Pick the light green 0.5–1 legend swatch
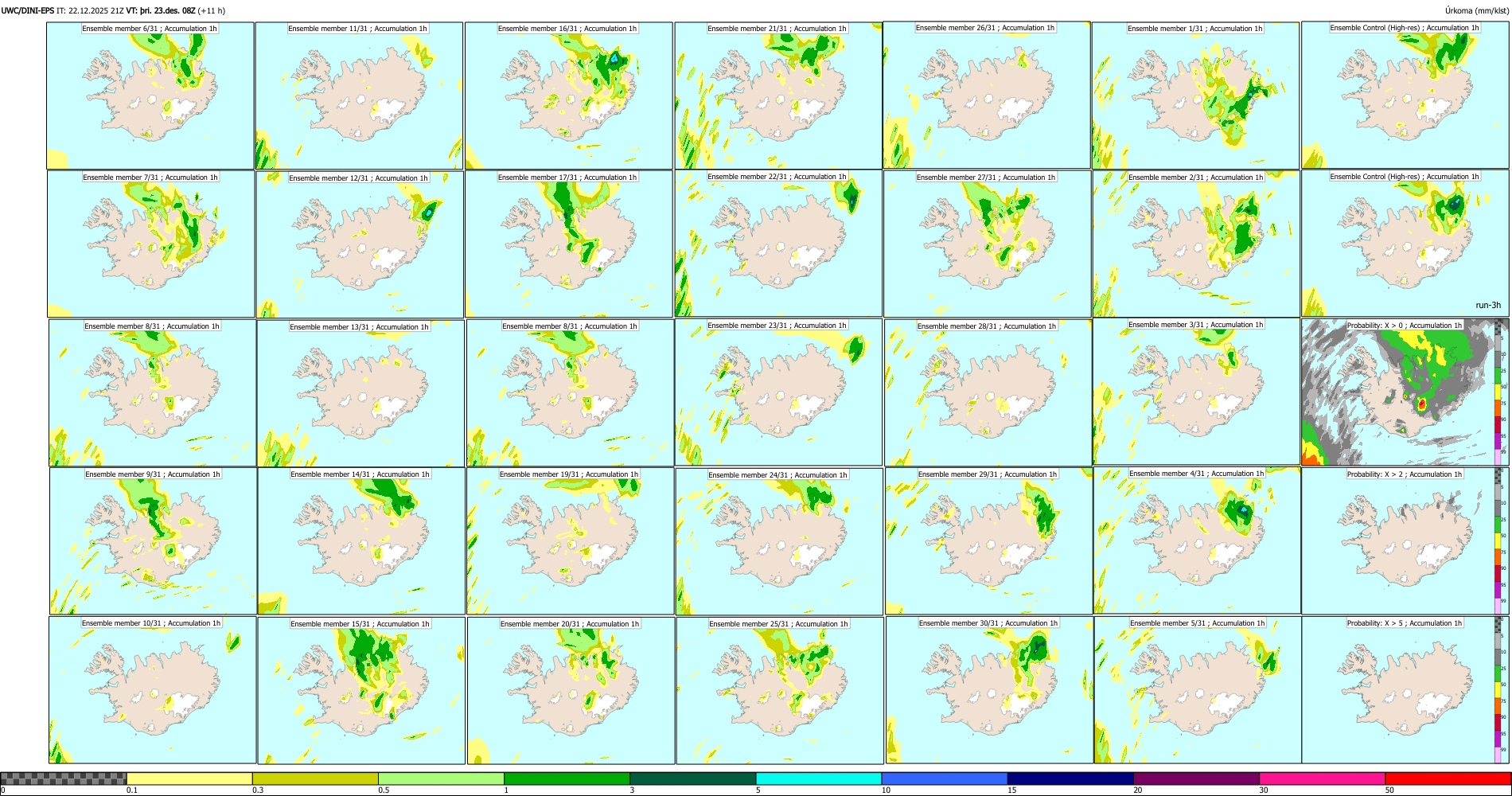 [x=441, y=778]
